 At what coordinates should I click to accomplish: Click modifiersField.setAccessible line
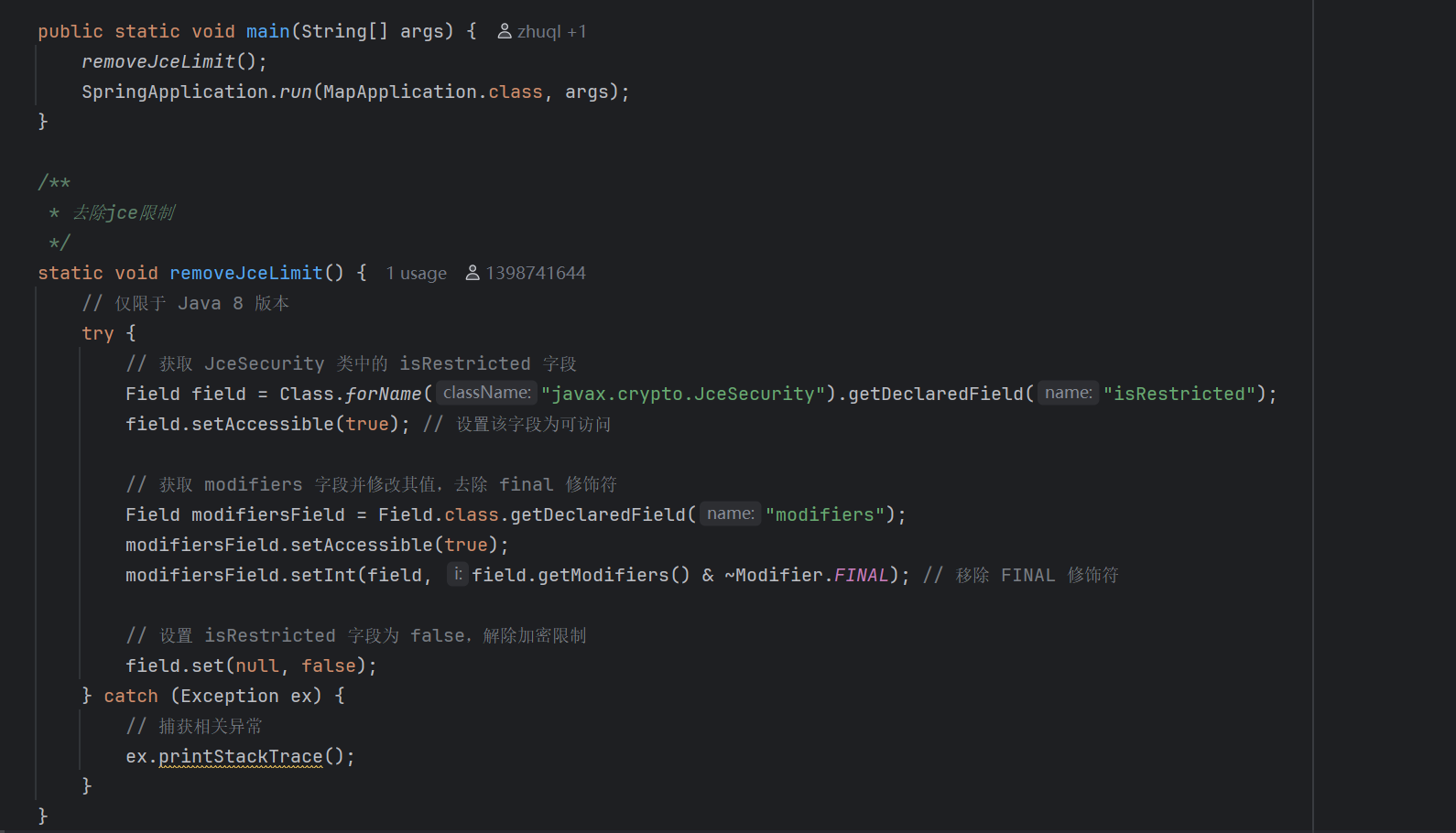pyautogui.click(x=317, y=546)
